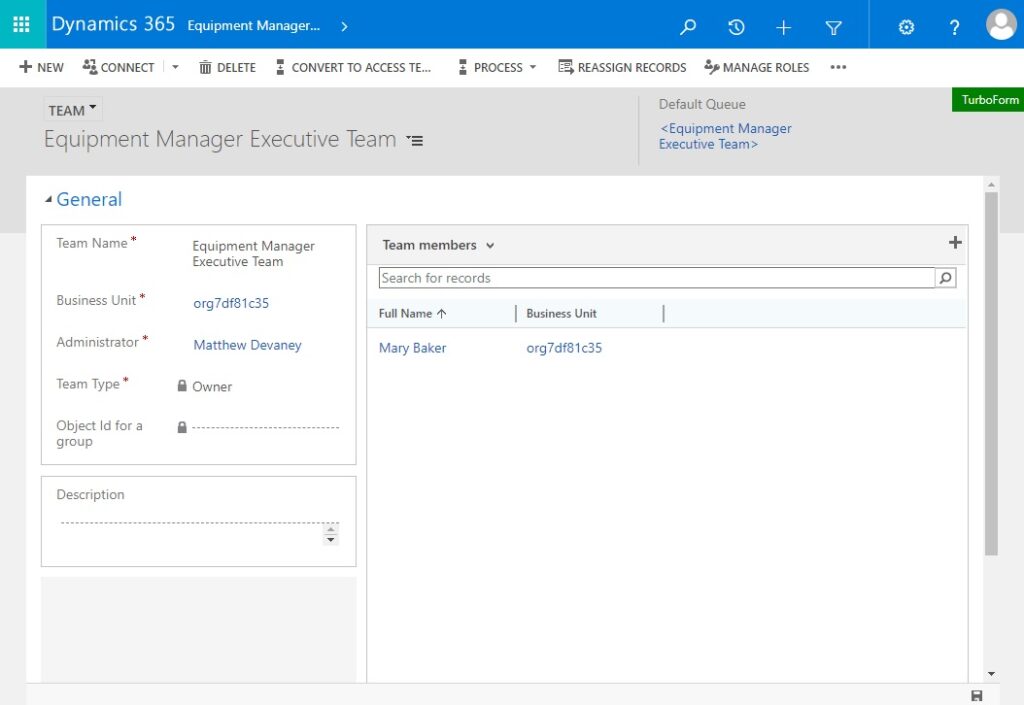Open team member Mary Baker's record
Screen dimensions: 1024x705
pyautogui.click(x=412, y=348)
